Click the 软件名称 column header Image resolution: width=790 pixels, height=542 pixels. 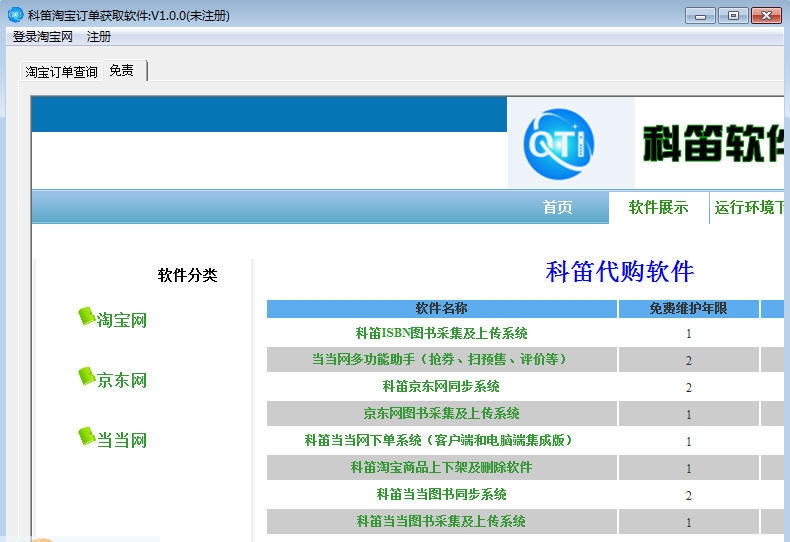(441, 308)
